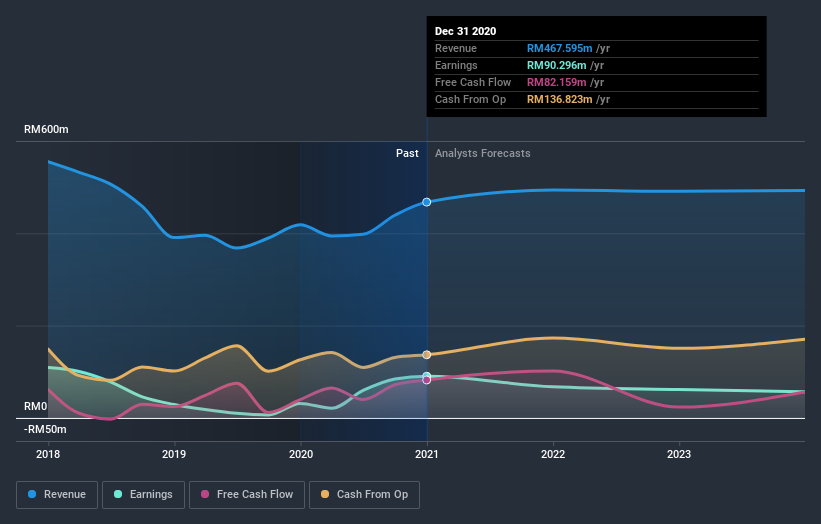Screen dimensions: 821x524
Task: Click the Past label
Action: click(x=407, y=153)
